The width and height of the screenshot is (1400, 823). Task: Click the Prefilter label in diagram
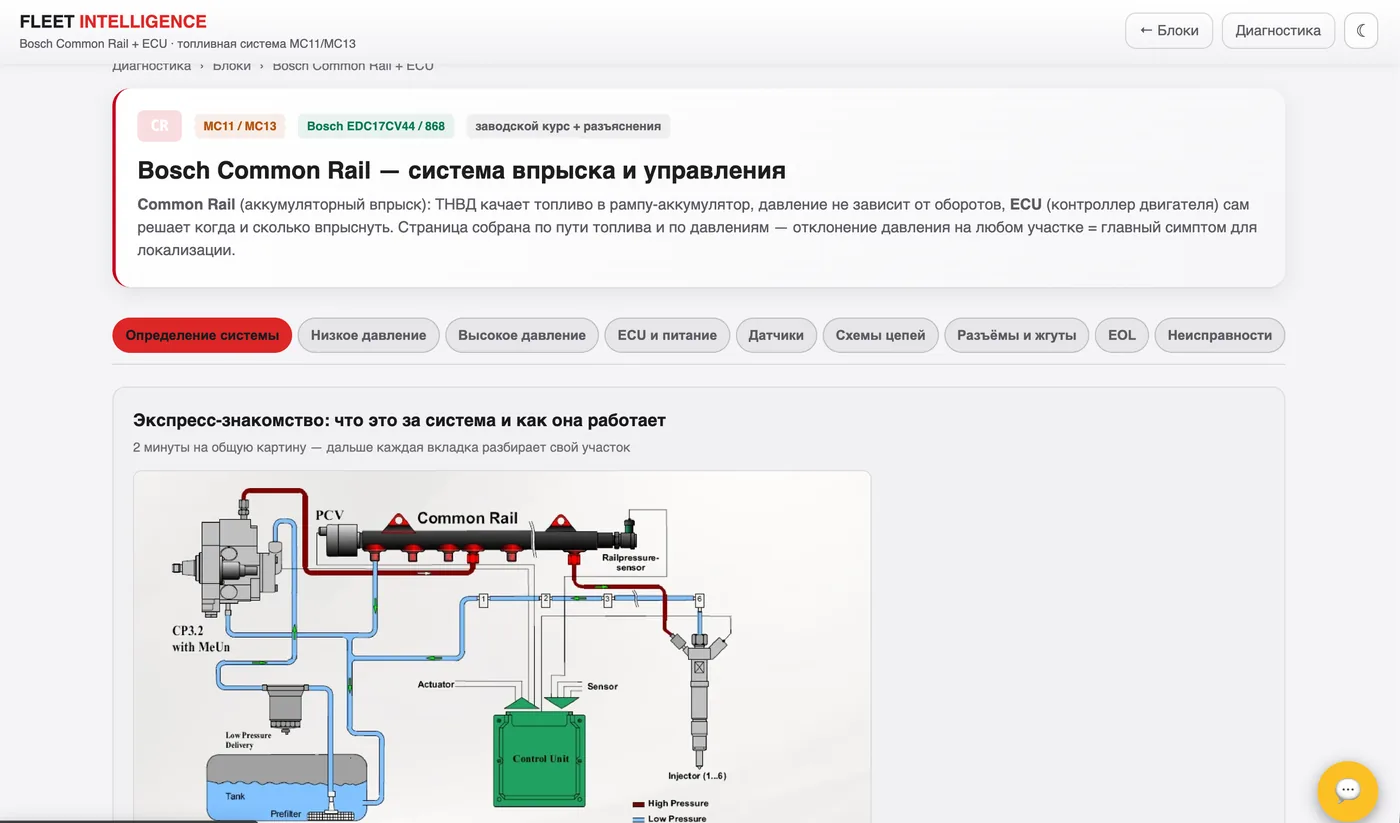coord(285,814)
